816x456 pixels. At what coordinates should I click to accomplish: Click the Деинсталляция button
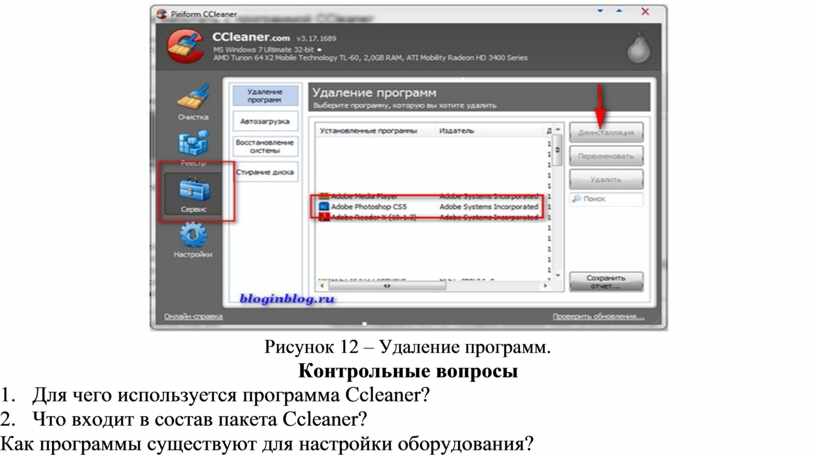606,133
